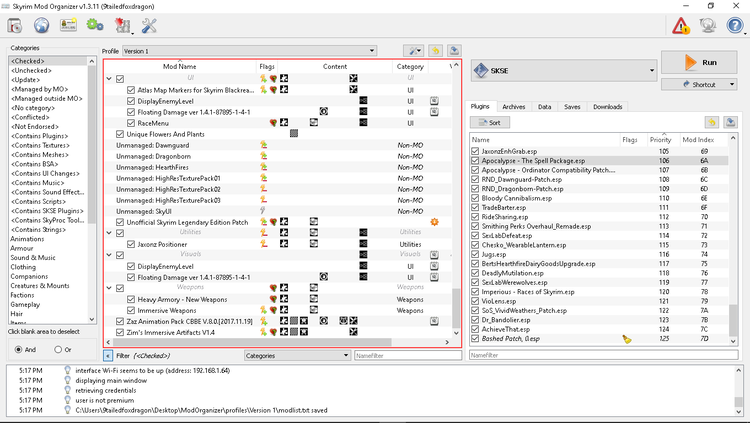Toggle Unique Flowers And Plants checkbox
This screenshot has width=750, height=423.
120,134
